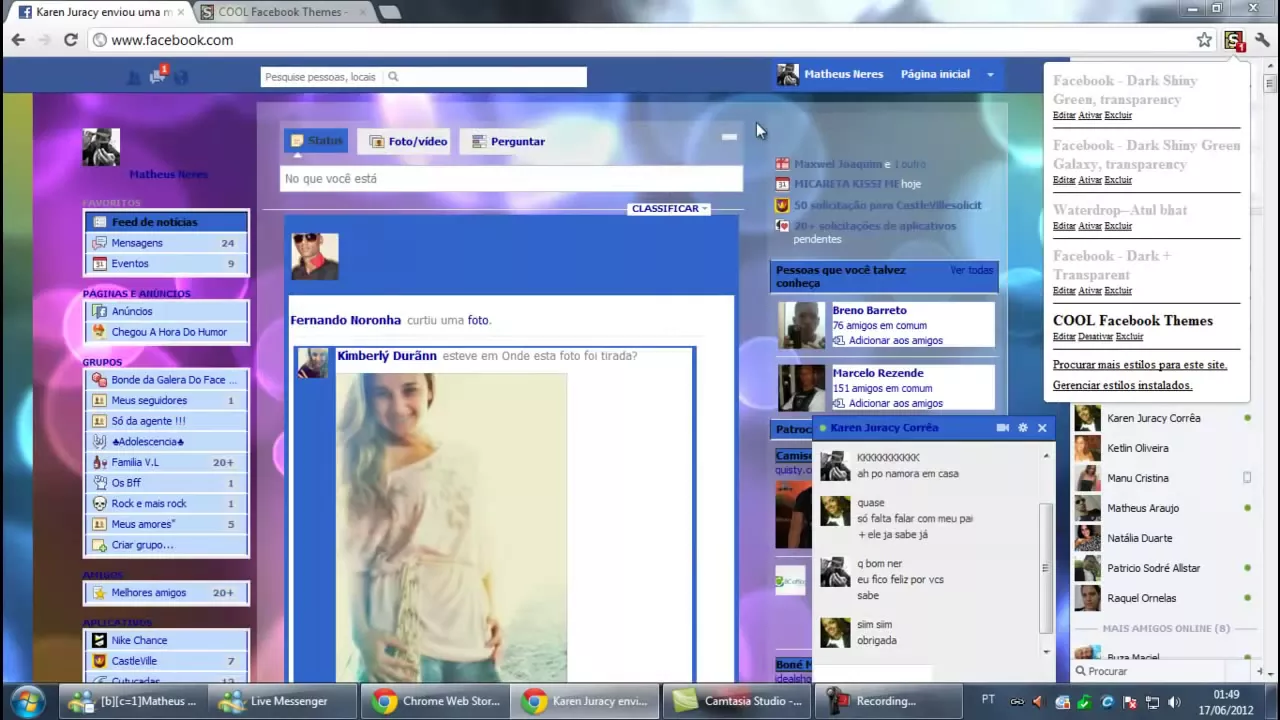Open Eventos in left sidebar
1280x720 pixels.
166,264
